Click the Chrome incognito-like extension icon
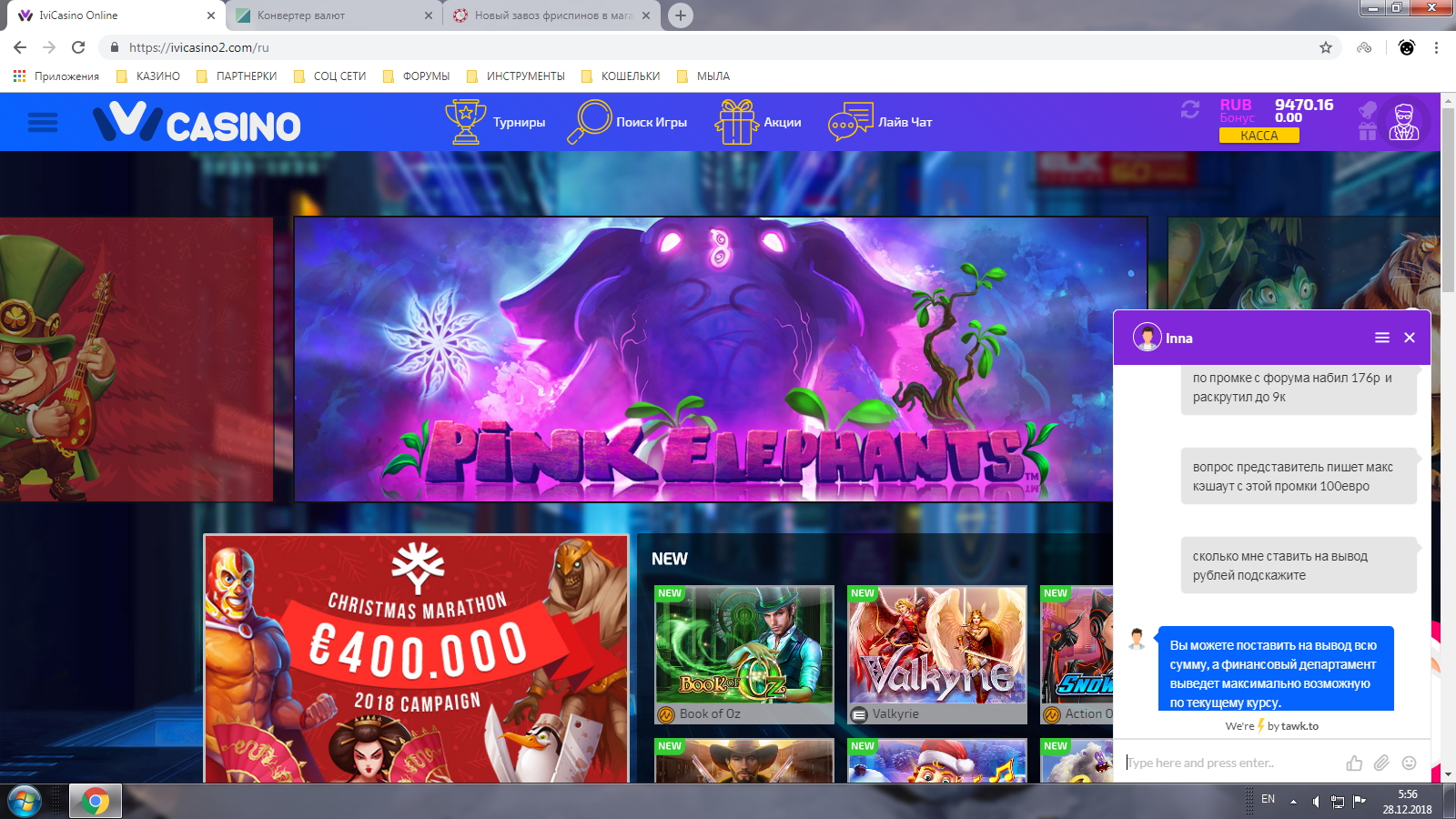 coord(1364,47)
